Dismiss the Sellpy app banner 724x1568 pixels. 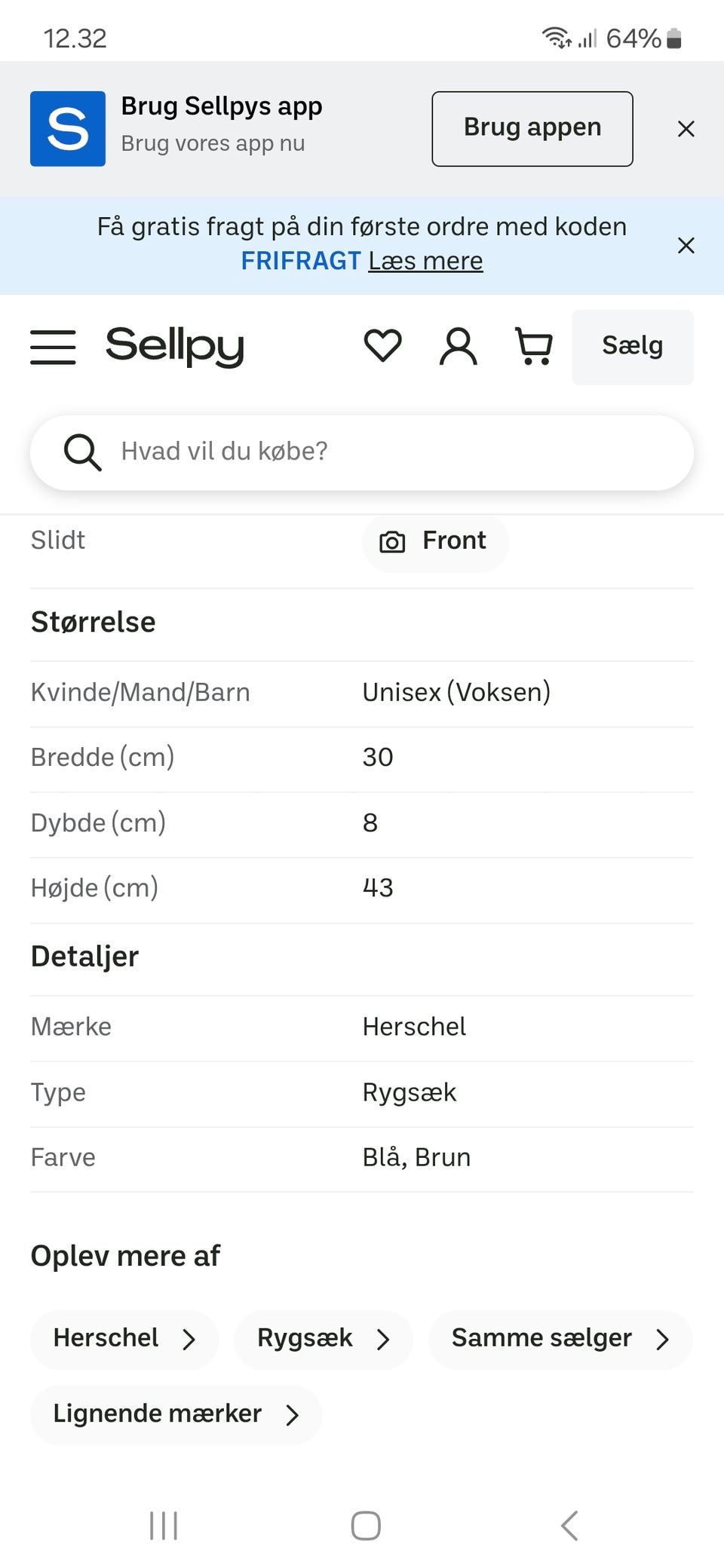pyautogui.click(x=686, y=129)
